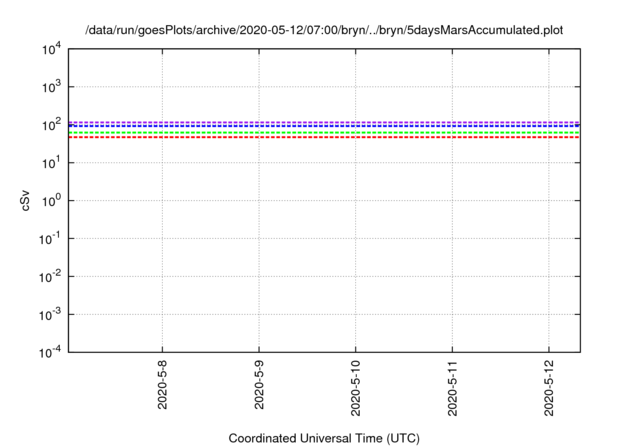Click the green dashed line
The image size is (640, 448).
pos(324,133)
